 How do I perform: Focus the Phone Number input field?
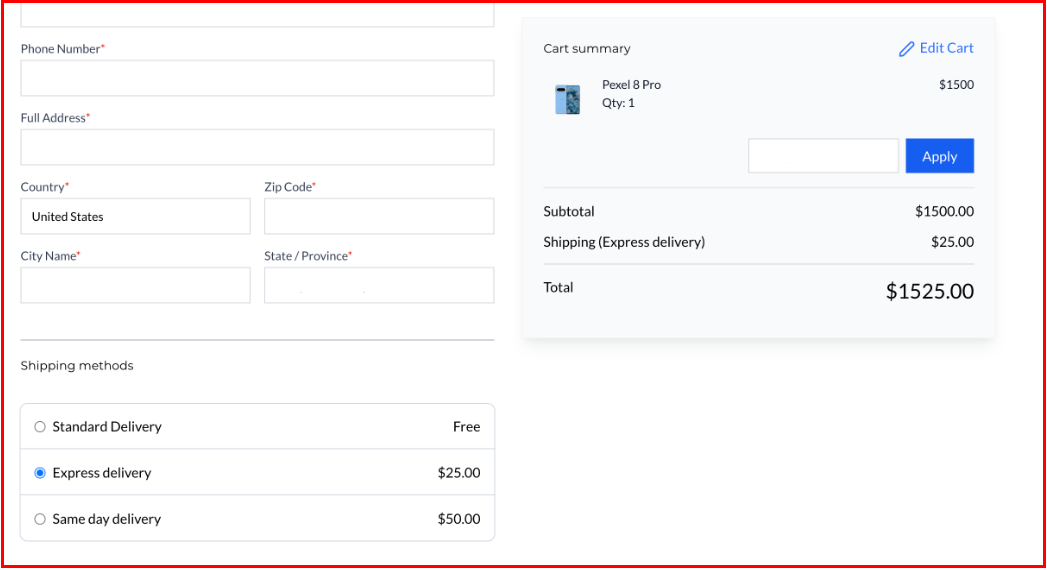coord(257,78)
